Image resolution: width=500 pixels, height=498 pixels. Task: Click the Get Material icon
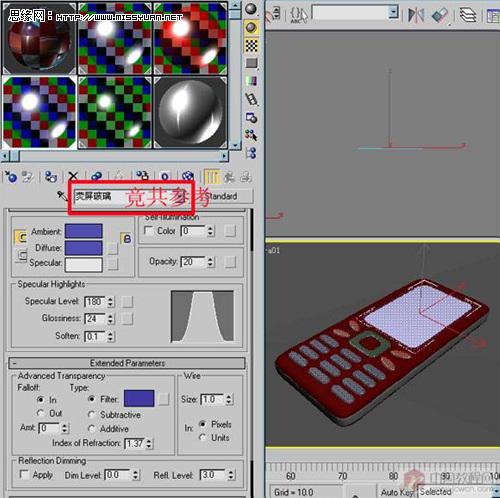[x=11, y=177]
